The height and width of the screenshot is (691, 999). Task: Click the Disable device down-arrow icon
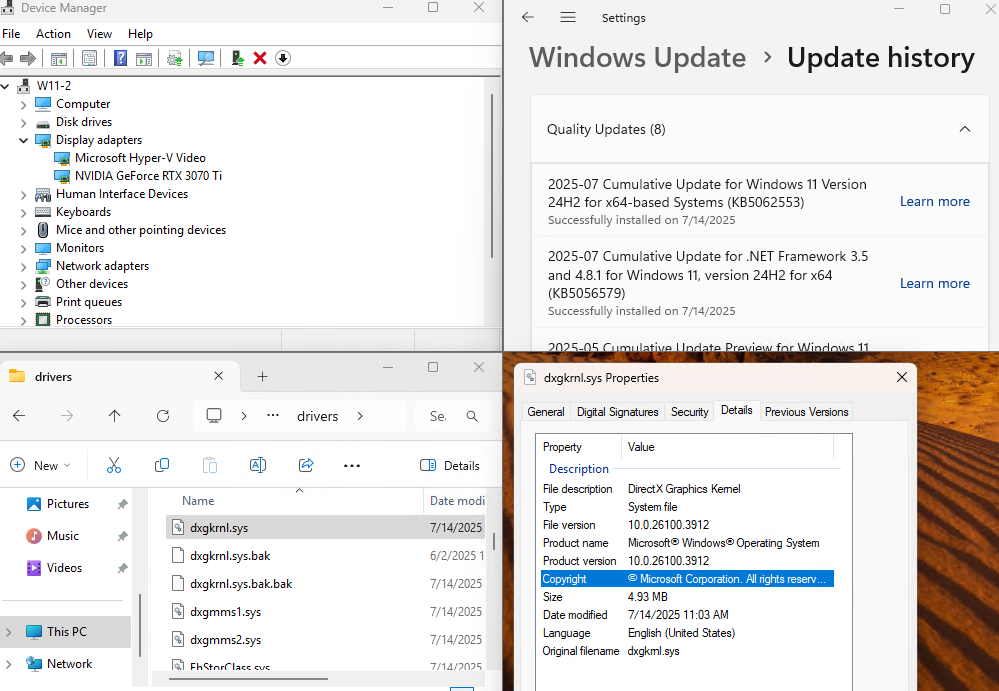tap(283, 59)
